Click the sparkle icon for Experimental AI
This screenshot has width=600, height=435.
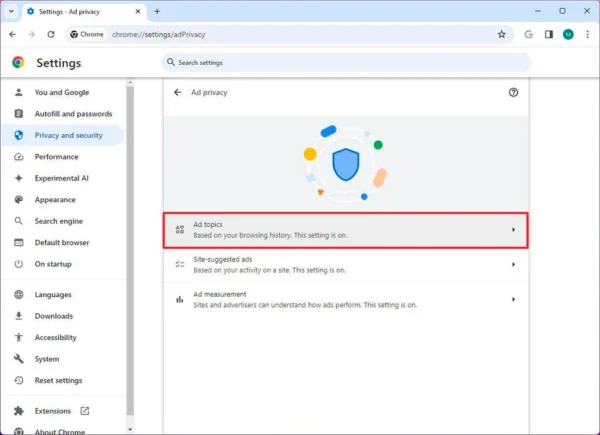pos(18,178)
